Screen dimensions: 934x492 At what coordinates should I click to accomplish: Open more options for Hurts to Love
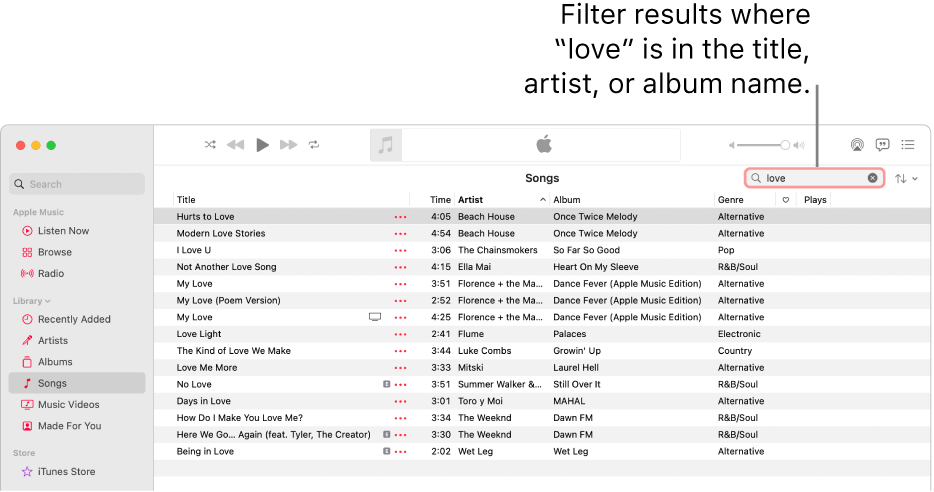[400, 217]
